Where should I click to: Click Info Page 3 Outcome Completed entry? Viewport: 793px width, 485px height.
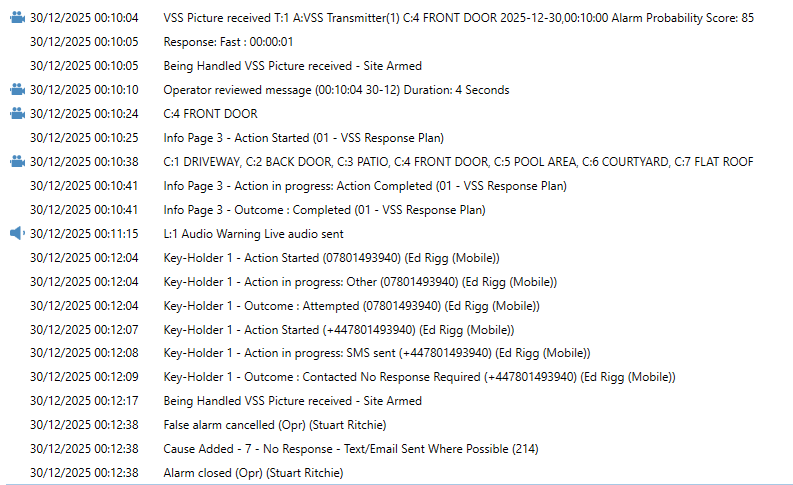tap(324, 210)
